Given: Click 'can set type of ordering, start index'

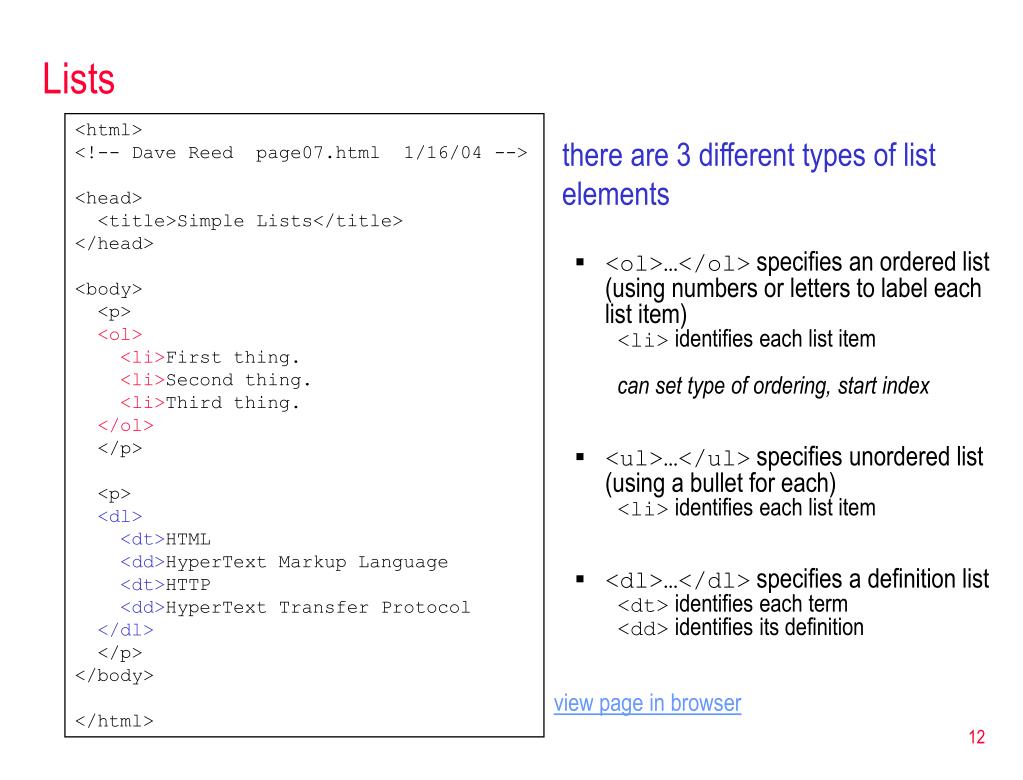Looking at the screenshot, I should click(x=773, y=386).
